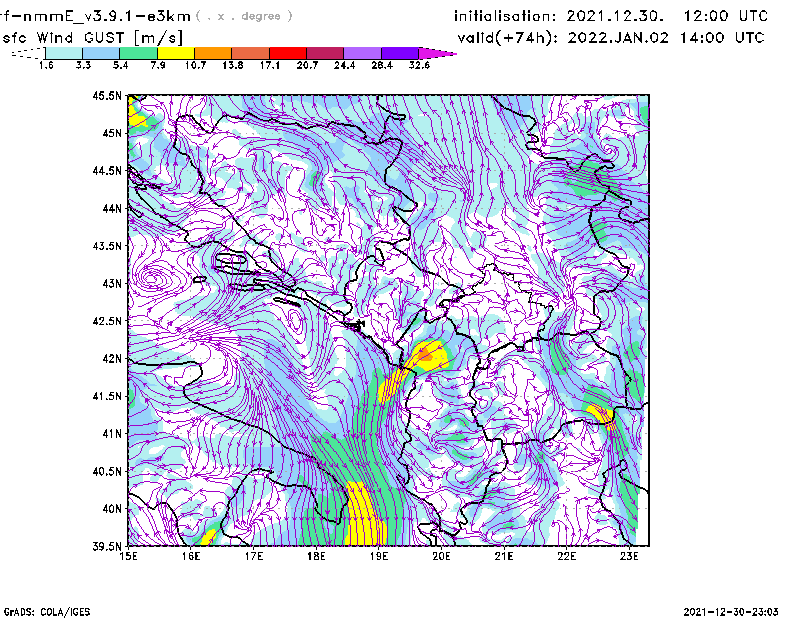Click the 45.5N latitude label
The height and width of the screenshot is (618, 800).
click(x=107, y=95)
